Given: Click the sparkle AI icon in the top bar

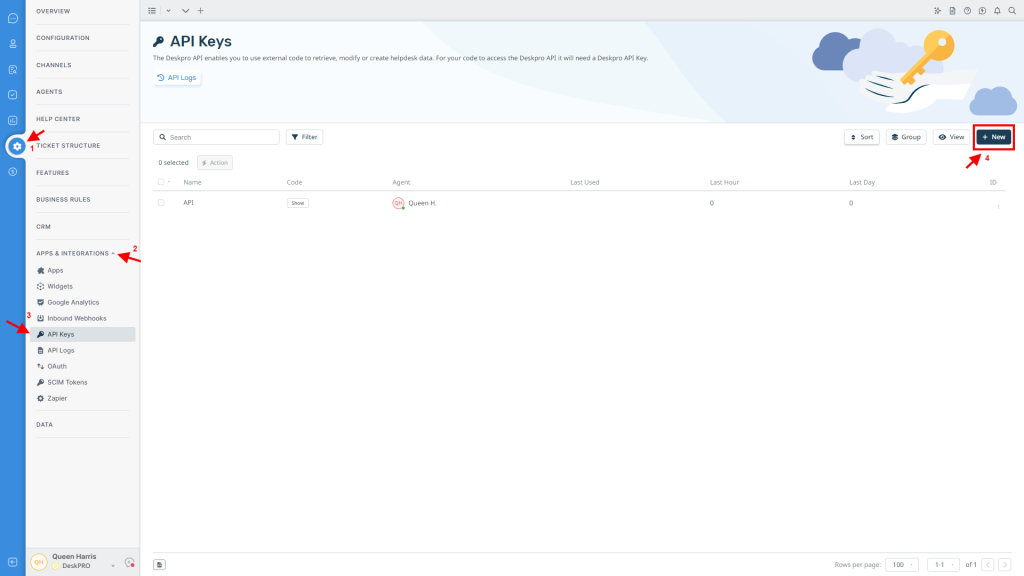Looking at the screenshot, I should [x=937, y=11].
